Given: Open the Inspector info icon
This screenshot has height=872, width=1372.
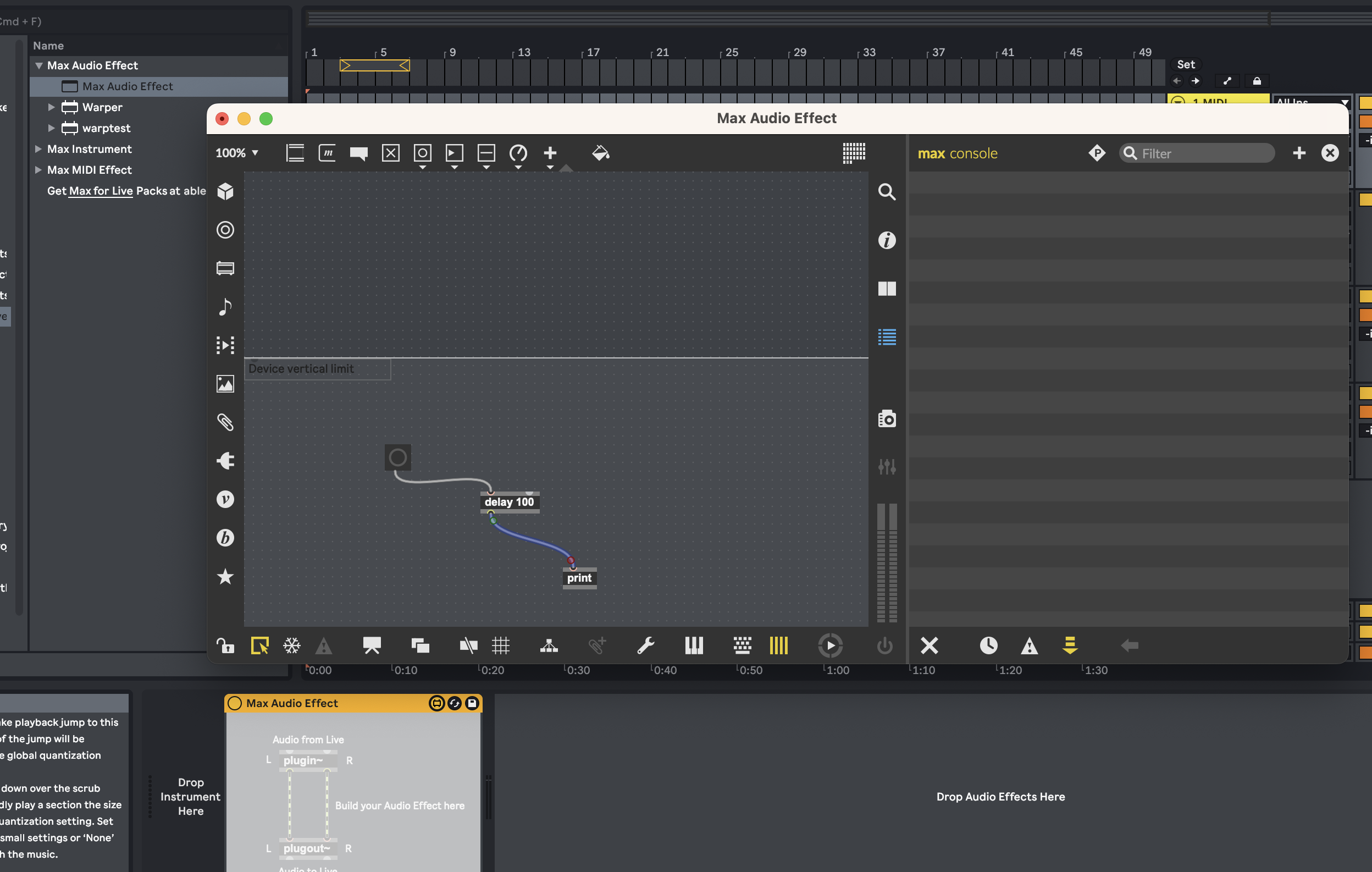Looking at the screenshot, I should [x=887, y=240].
